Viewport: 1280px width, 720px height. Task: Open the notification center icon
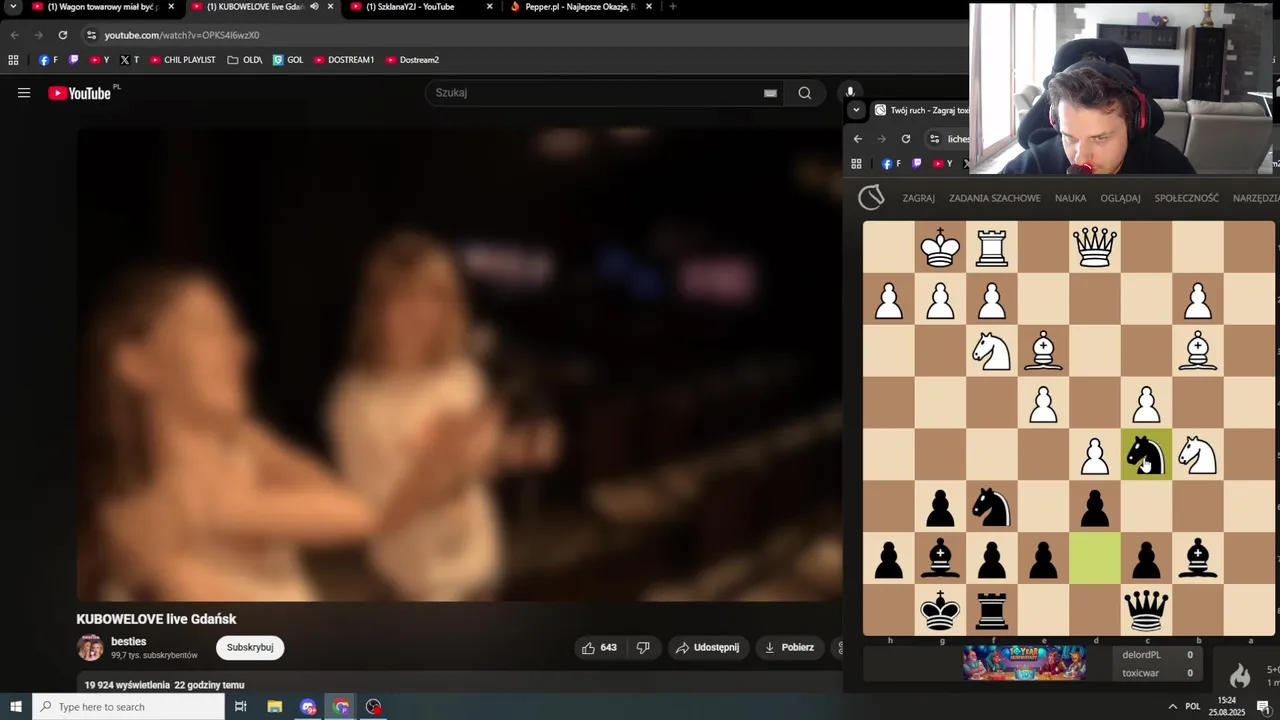coord(1263,707)
